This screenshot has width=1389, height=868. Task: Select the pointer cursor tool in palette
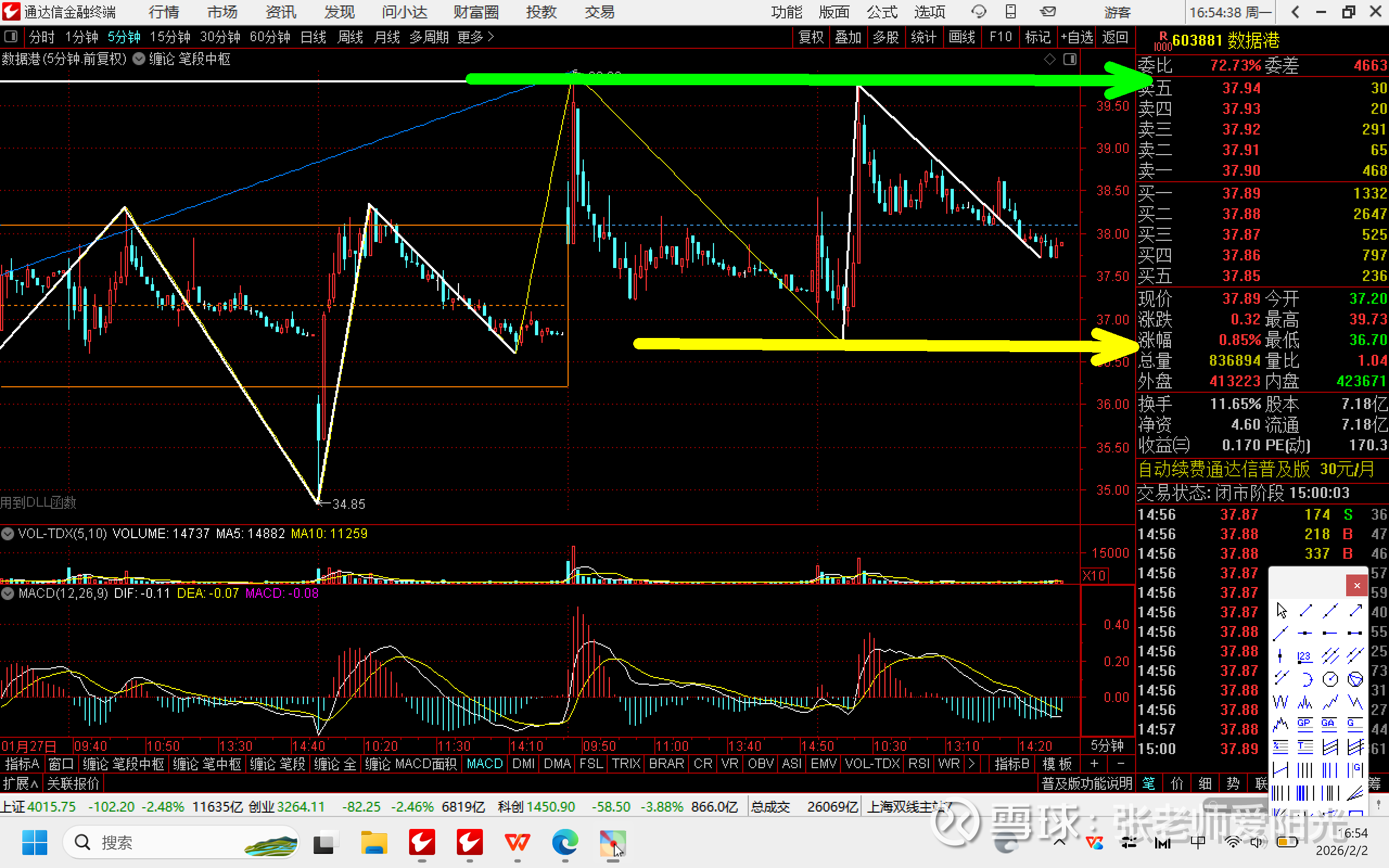(1281, 611)
